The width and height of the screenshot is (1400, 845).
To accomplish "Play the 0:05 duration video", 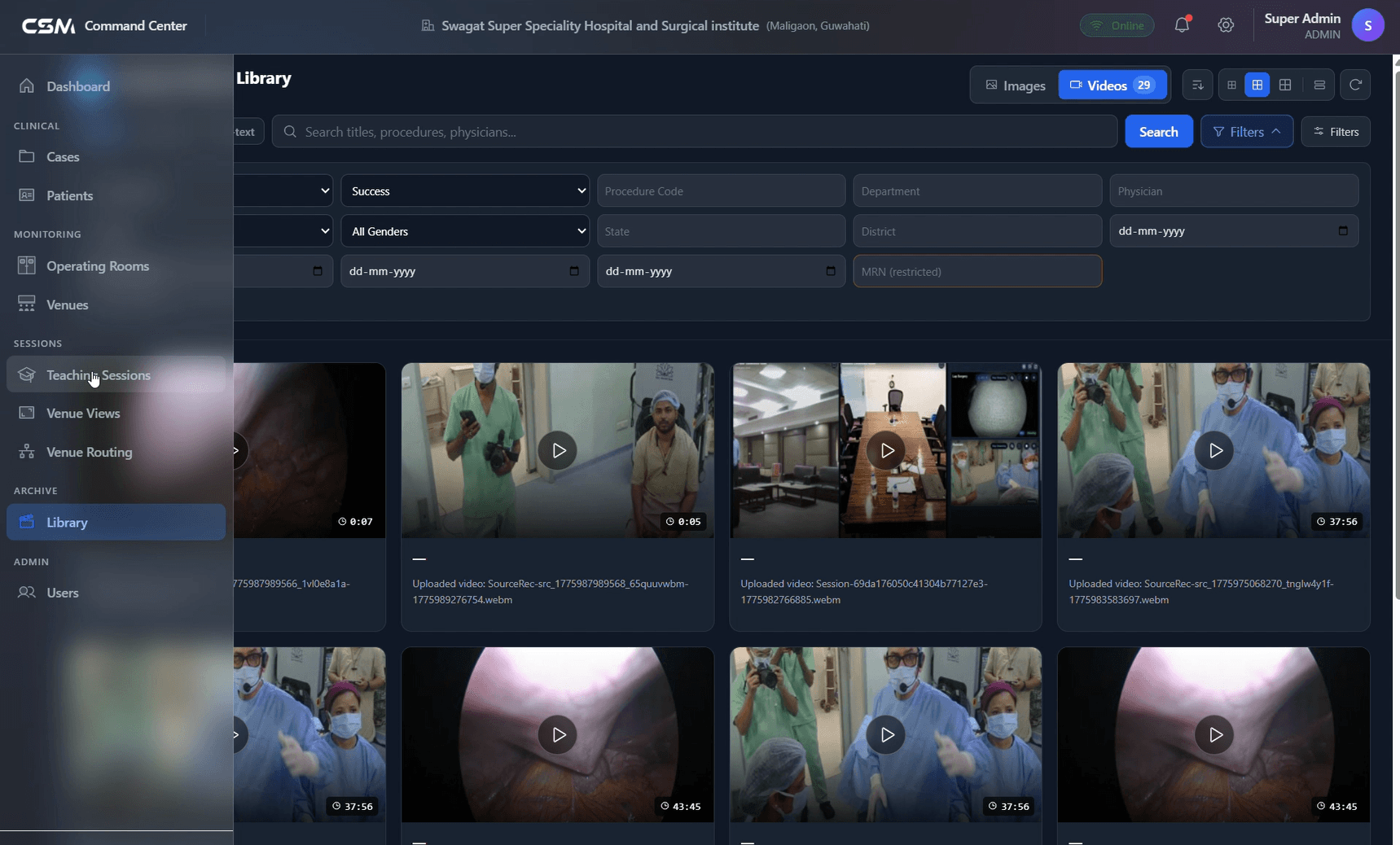I will (558, 450).
